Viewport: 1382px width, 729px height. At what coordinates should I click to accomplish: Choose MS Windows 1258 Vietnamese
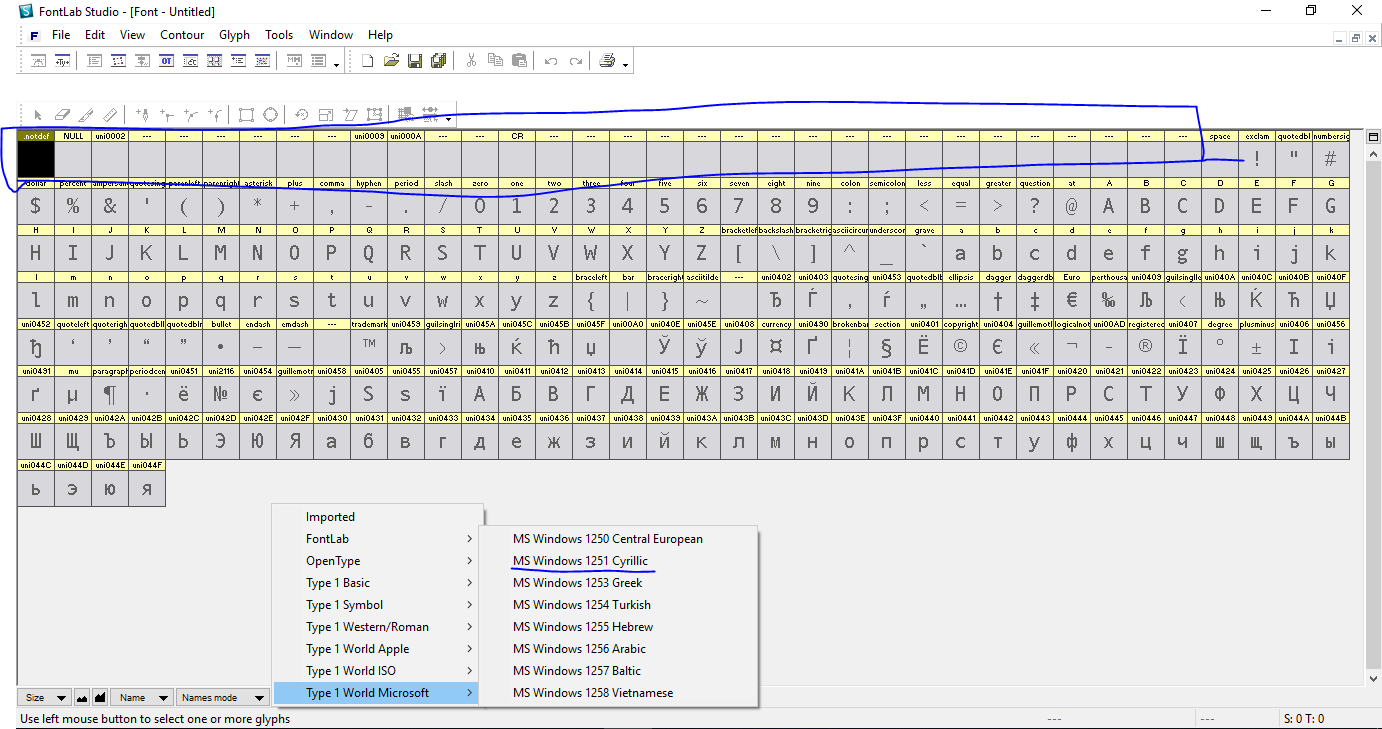coord(619,693)
